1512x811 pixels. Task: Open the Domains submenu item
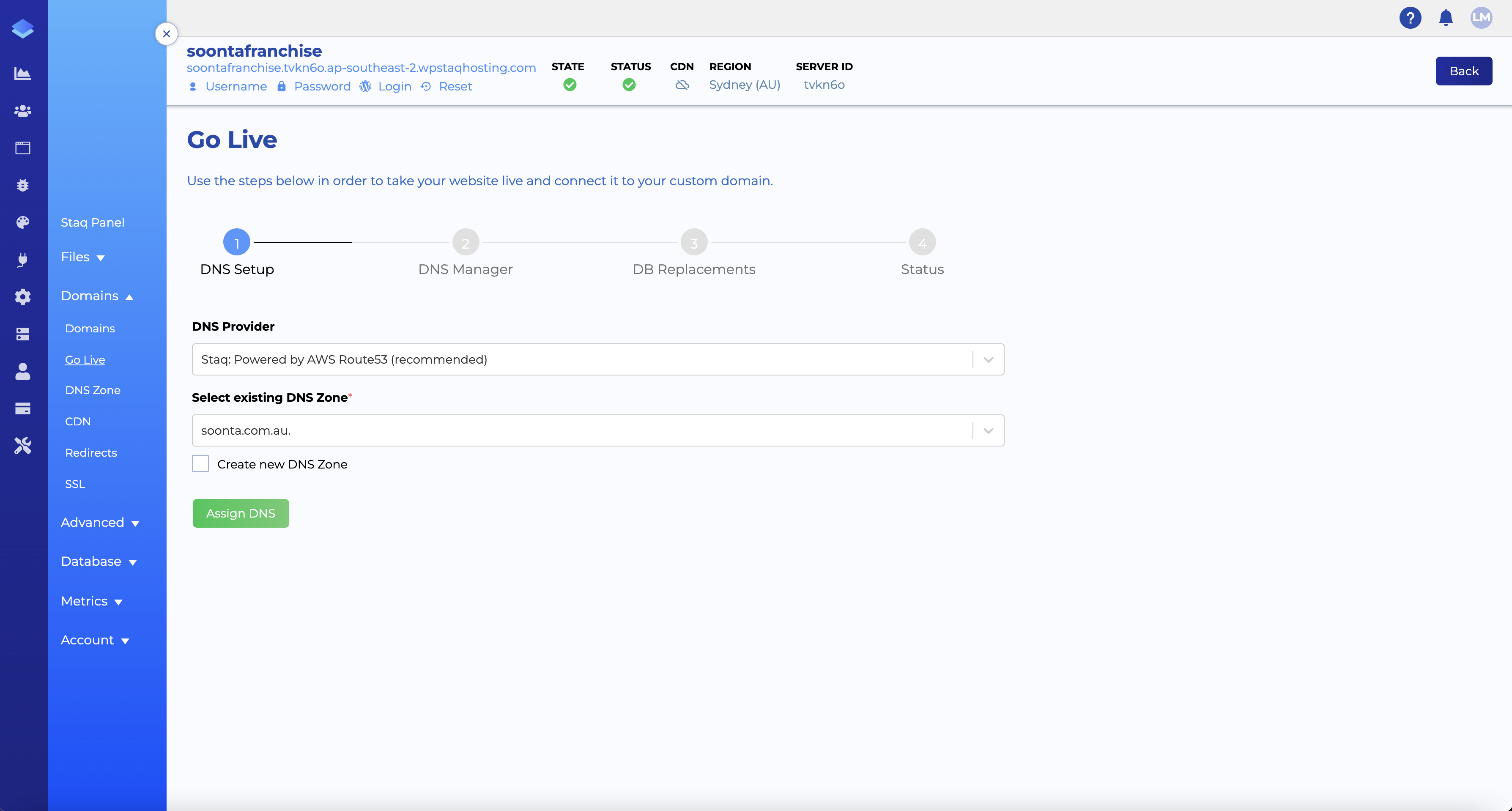(90, 329)
